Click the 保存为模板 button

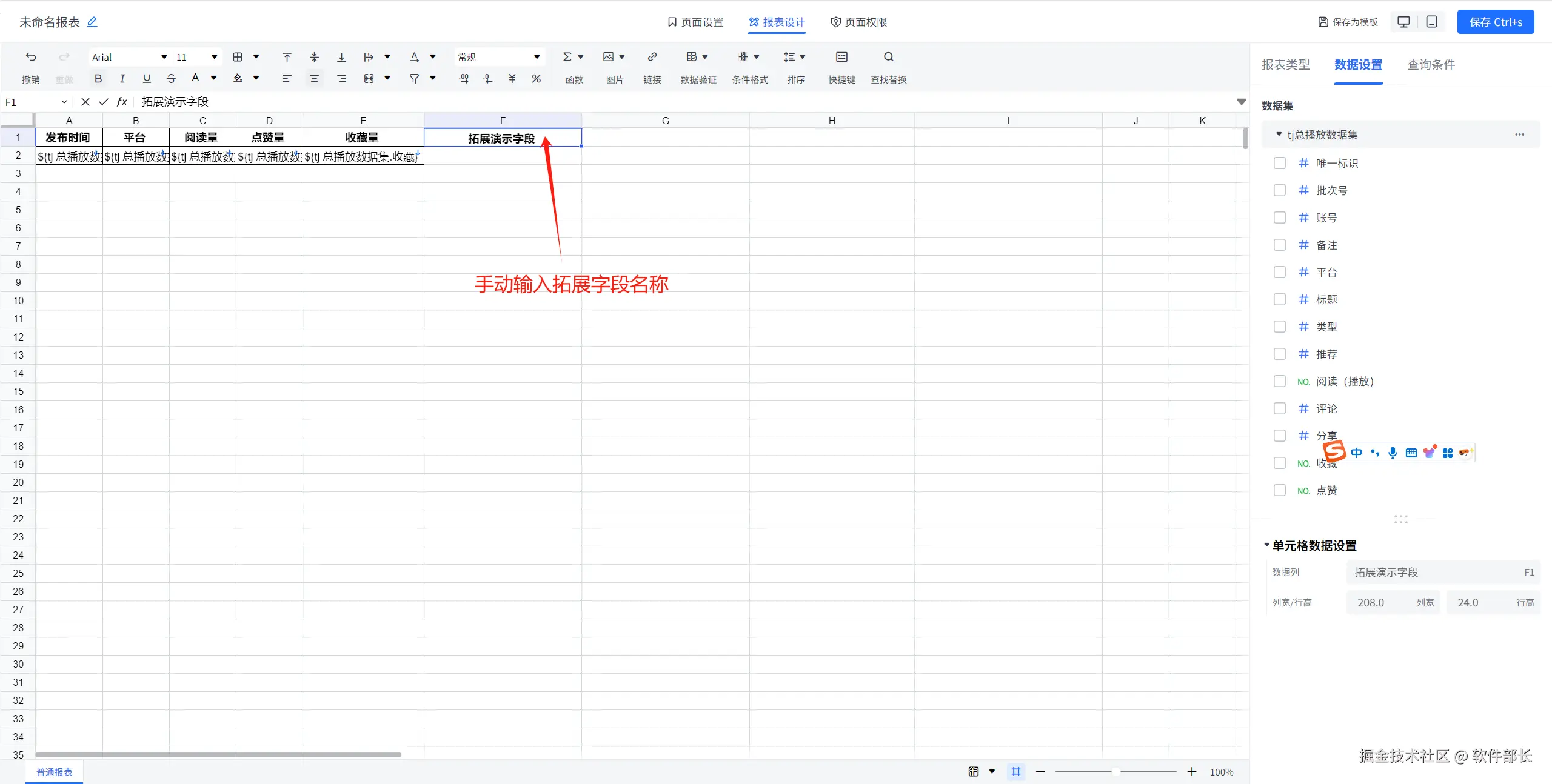pyautogui.click(x=1348, y=22)
